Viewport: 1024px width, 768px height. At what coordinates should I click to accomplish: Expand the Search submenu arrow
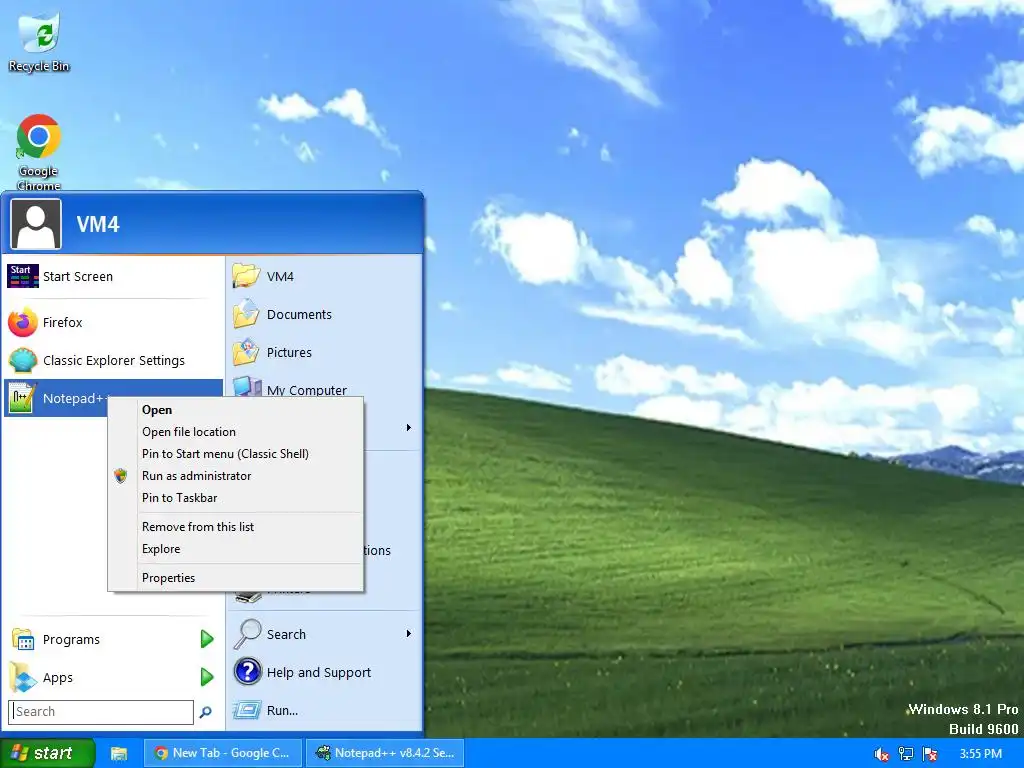pos(409,633)
